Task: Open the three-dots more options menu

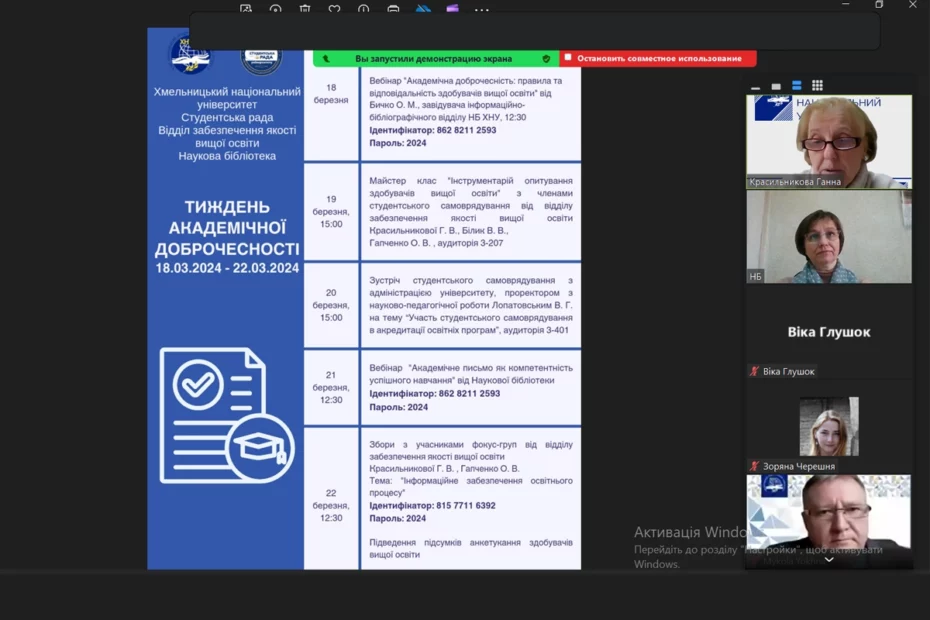Action: (x=482, y=10)
